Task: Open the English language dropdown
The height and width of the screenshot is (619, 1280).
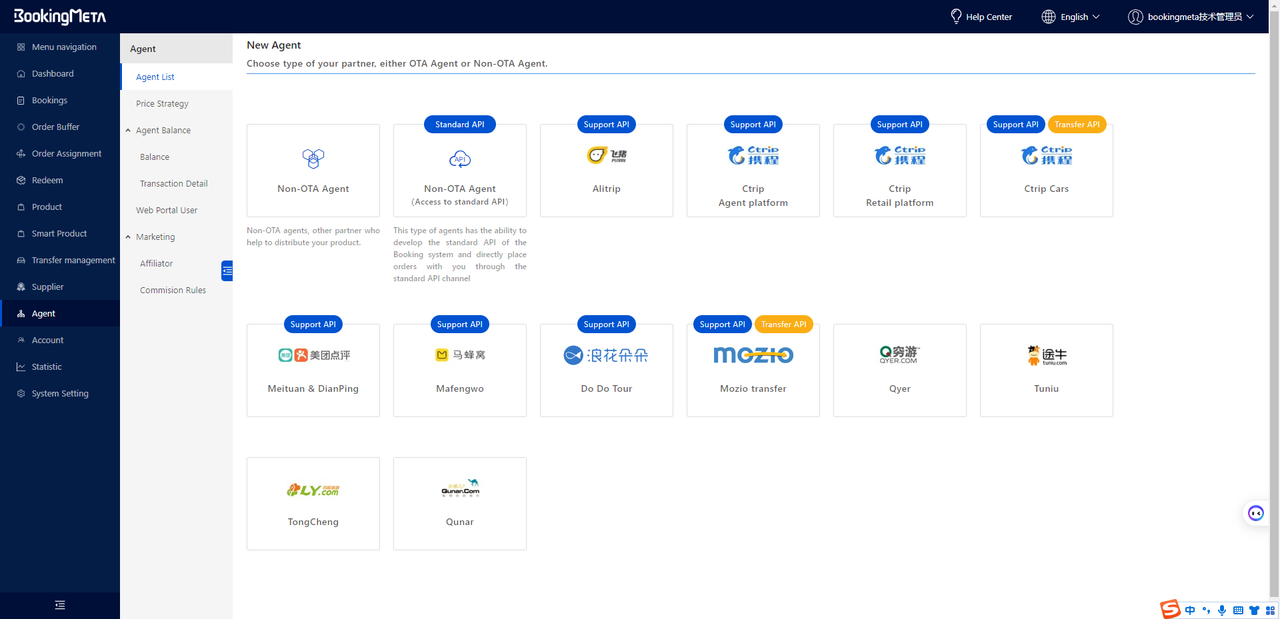Action: click(x=1070, y=17)
